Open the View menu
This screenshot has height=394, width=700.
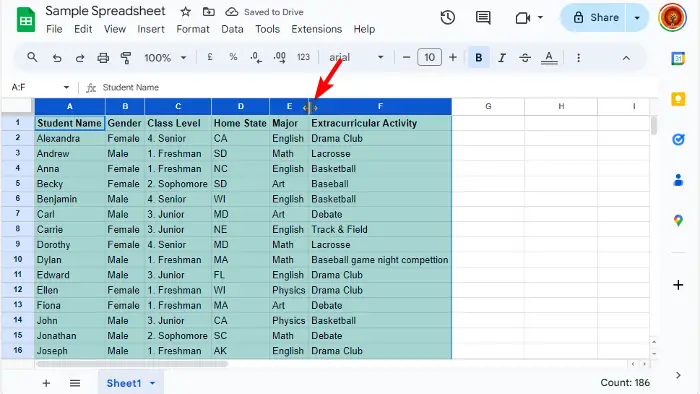[115, 29]
